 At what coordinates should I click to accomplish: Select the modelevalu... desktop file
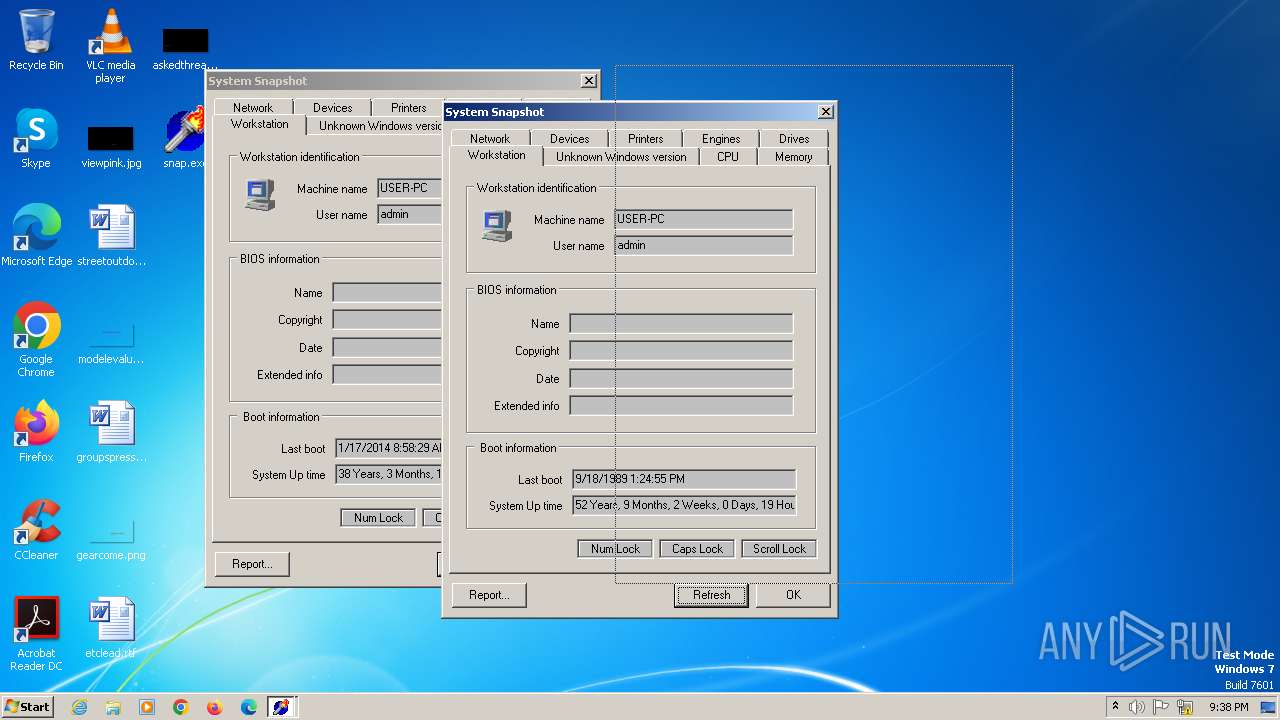pos(111,342)
